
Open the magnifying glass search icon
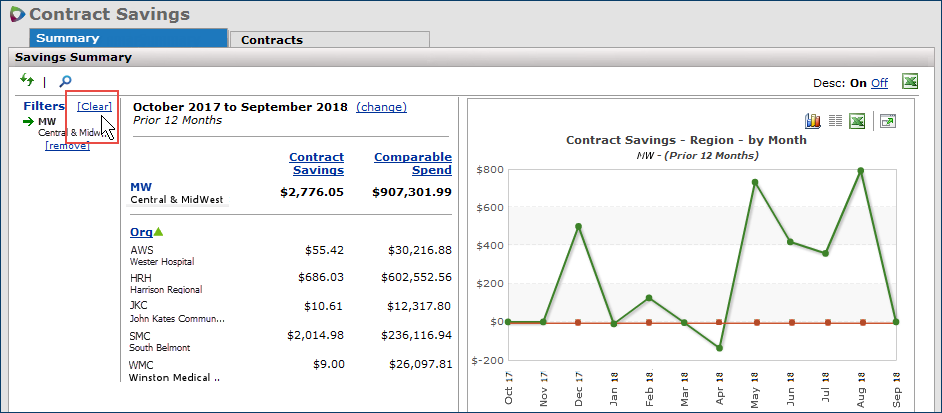[65, 81]
